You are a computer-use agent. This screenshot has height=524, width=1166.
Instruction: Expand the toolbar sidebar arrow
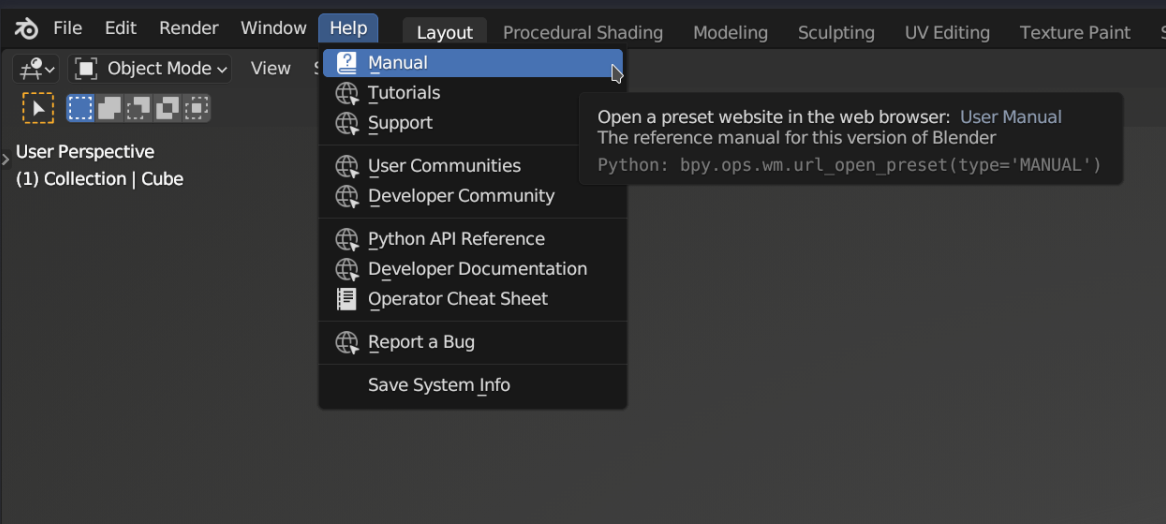tap(5, 158)
